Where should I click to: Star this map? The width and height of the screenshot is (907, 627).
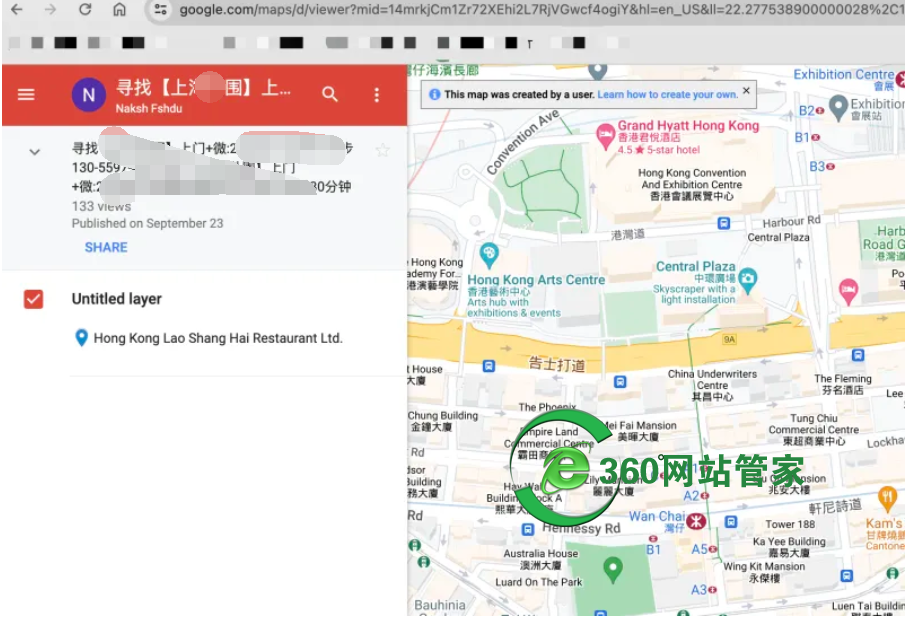pos(382,150)
